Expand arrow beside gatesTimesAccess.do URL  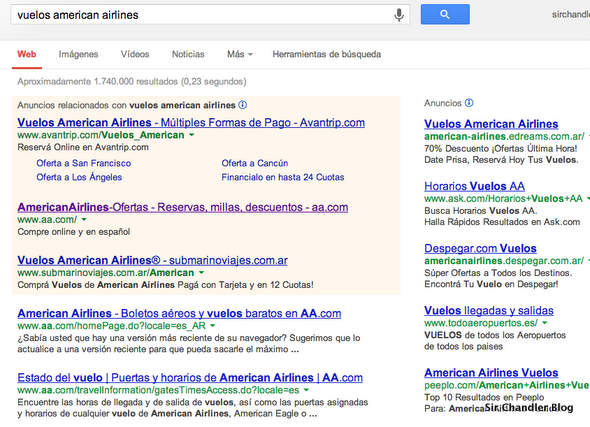306,390
